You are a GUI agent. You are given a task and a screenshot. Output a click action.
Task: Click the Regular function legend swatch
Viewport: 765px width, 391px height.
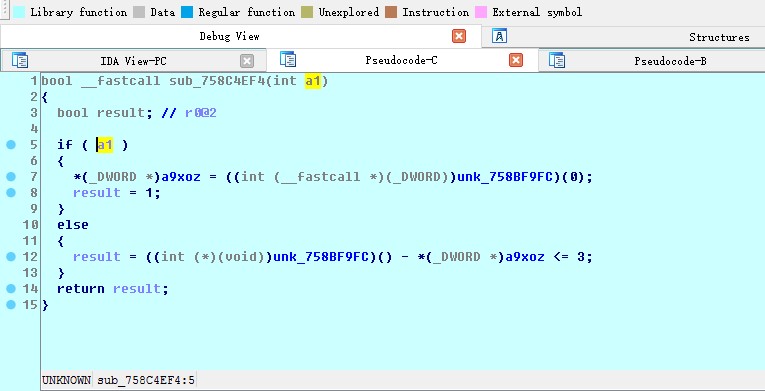187,12
